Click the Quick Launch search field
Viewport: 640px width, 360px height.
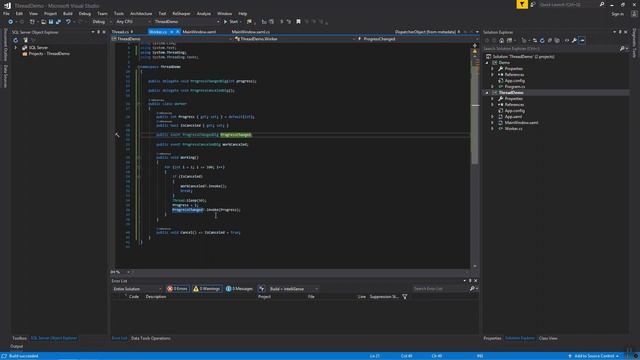coord(568,4)
